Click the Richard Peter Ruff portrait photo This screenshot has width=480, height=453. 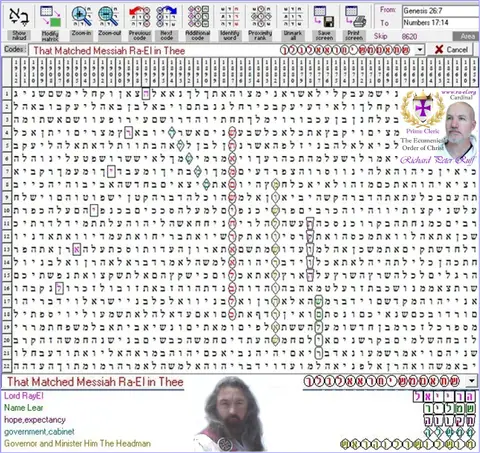pos(461,130)
